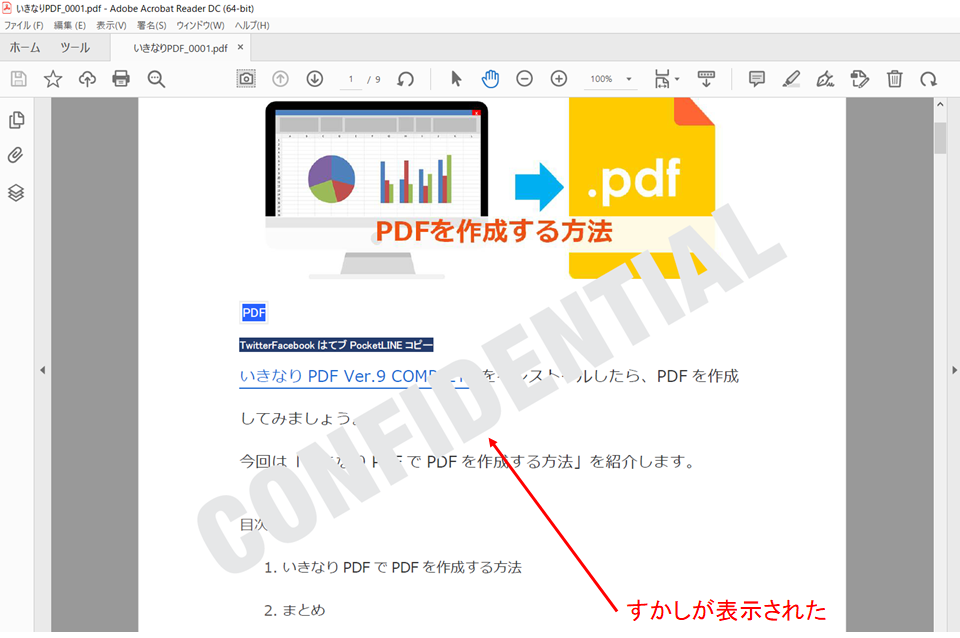Expand the fit page options arrow
Image resolution: width=960 pixels, height=638 pixels.
click(677, 79)
